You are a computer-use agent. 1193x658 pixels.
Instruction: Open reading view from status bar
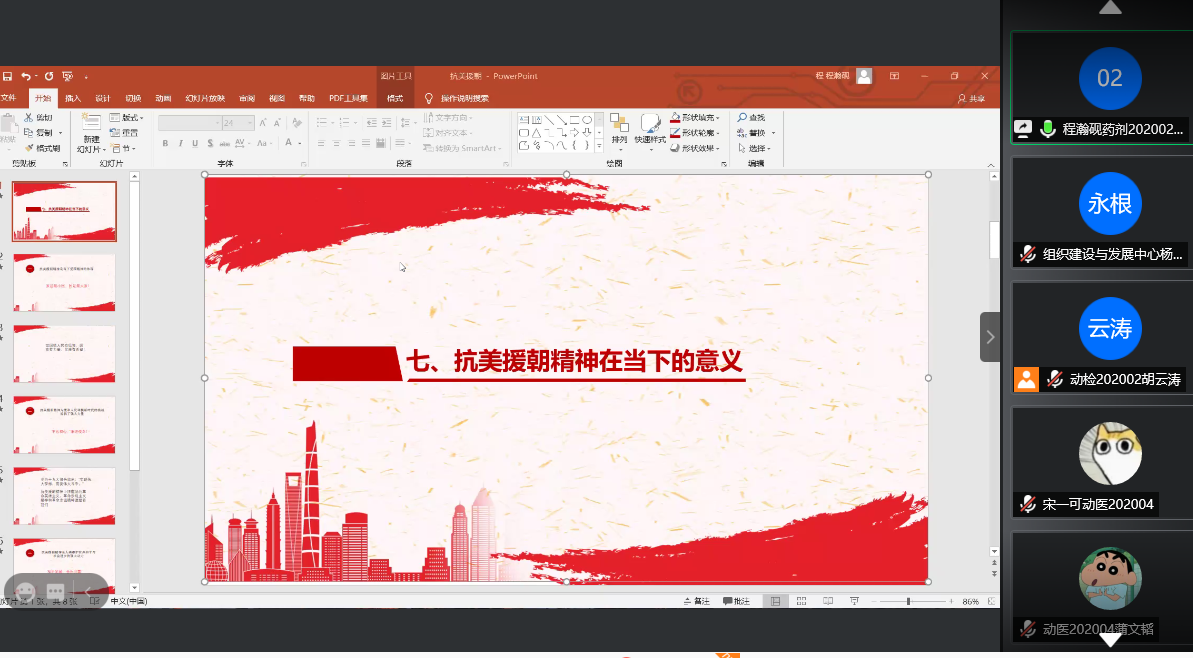tap(827, 601)
